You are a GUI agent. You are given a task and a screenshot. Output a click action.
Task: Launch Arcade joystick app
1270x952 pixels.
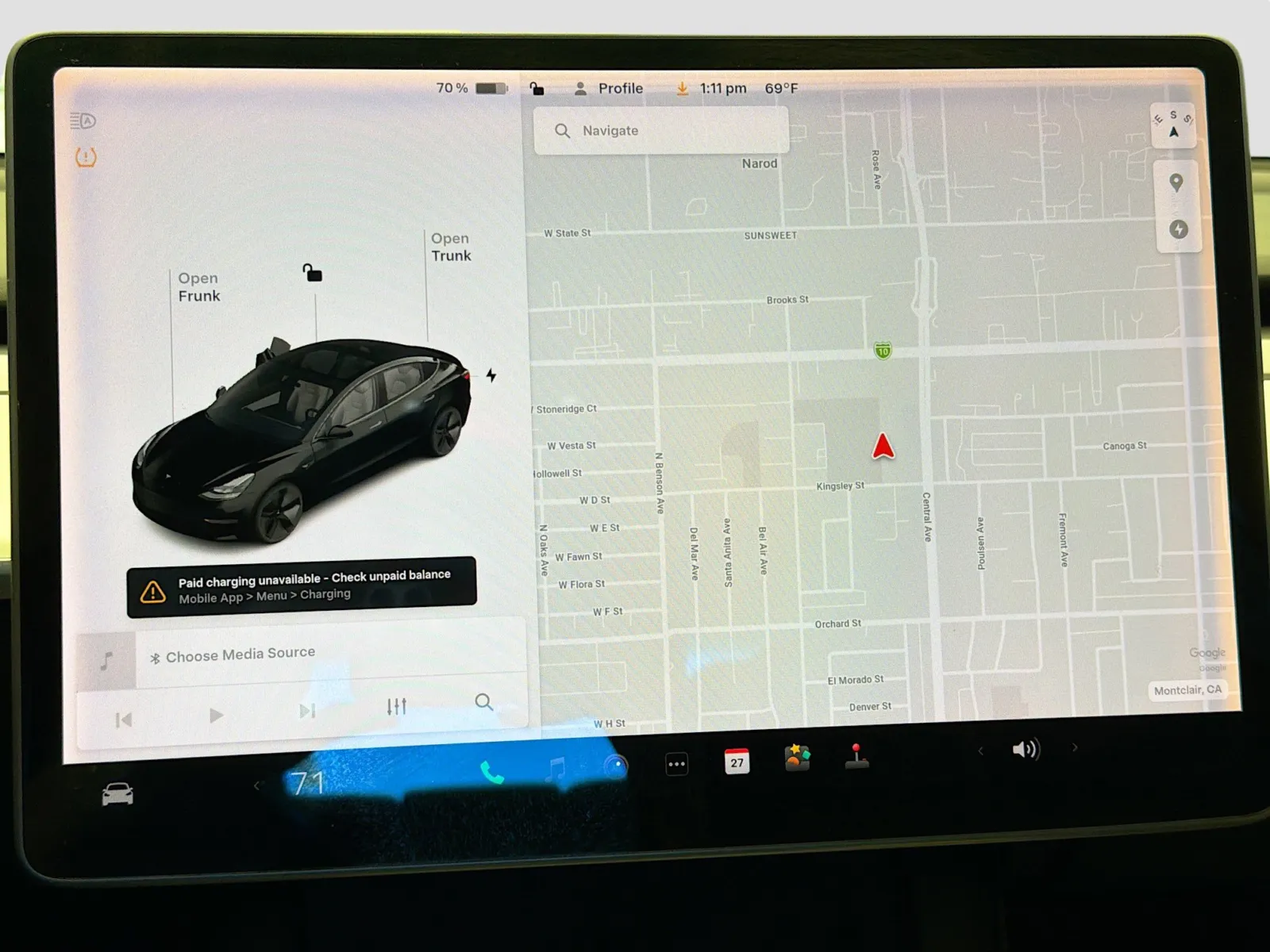[856, 756]
